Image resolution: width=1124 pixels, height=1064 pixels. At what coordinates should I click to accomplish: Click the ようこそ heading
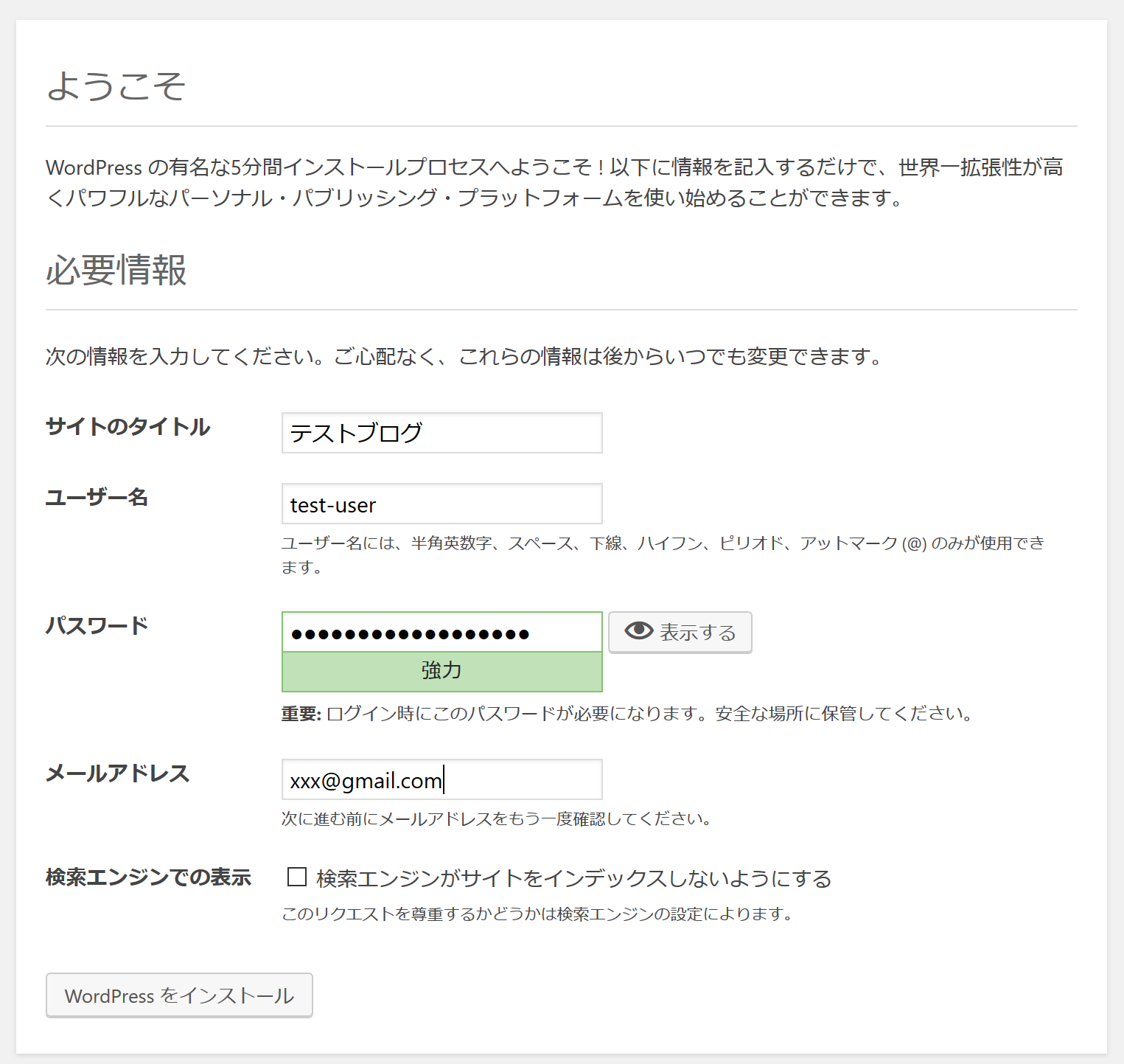pyautogui.click(x=116, y=86)
